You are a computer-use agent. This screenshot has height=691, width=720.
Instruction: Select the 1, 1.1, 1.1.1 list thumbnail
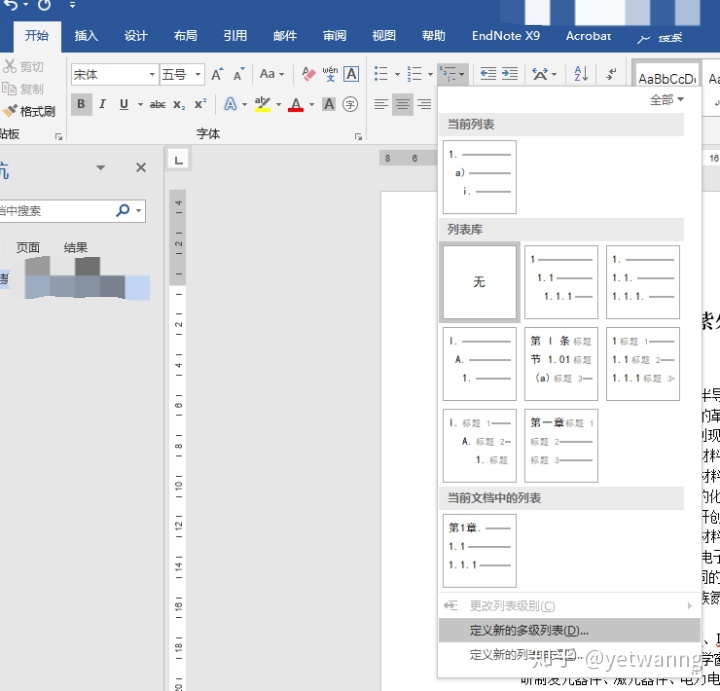561,281
